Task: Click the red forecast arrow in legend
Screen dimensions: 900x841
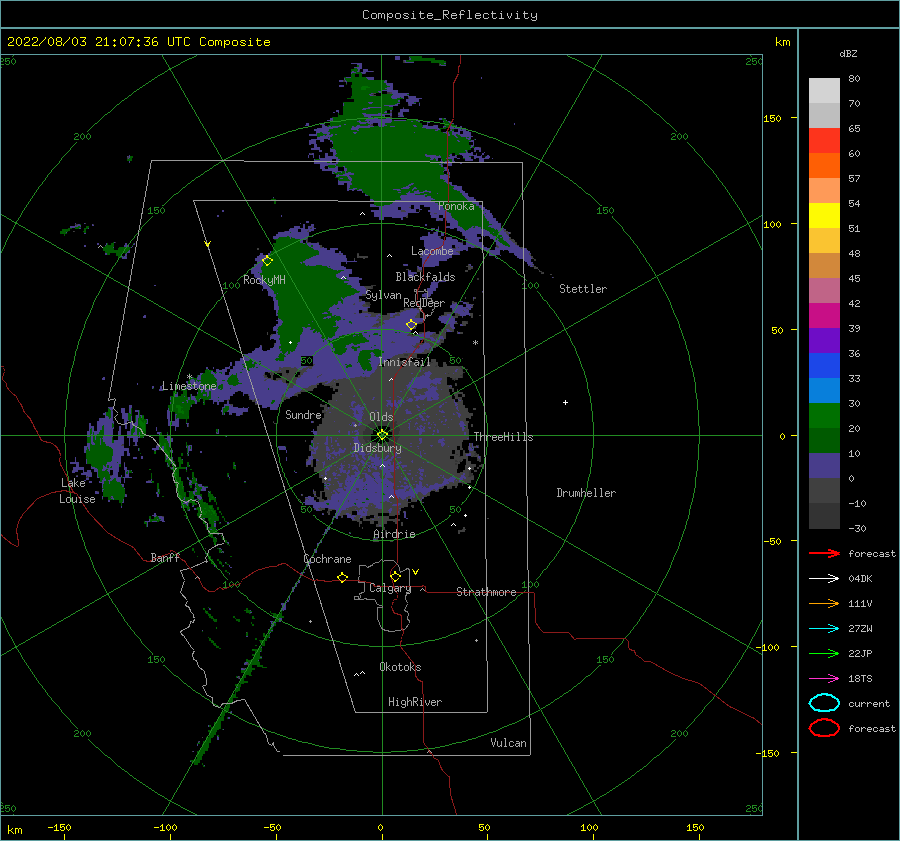Action: click(x=824, y=553)
